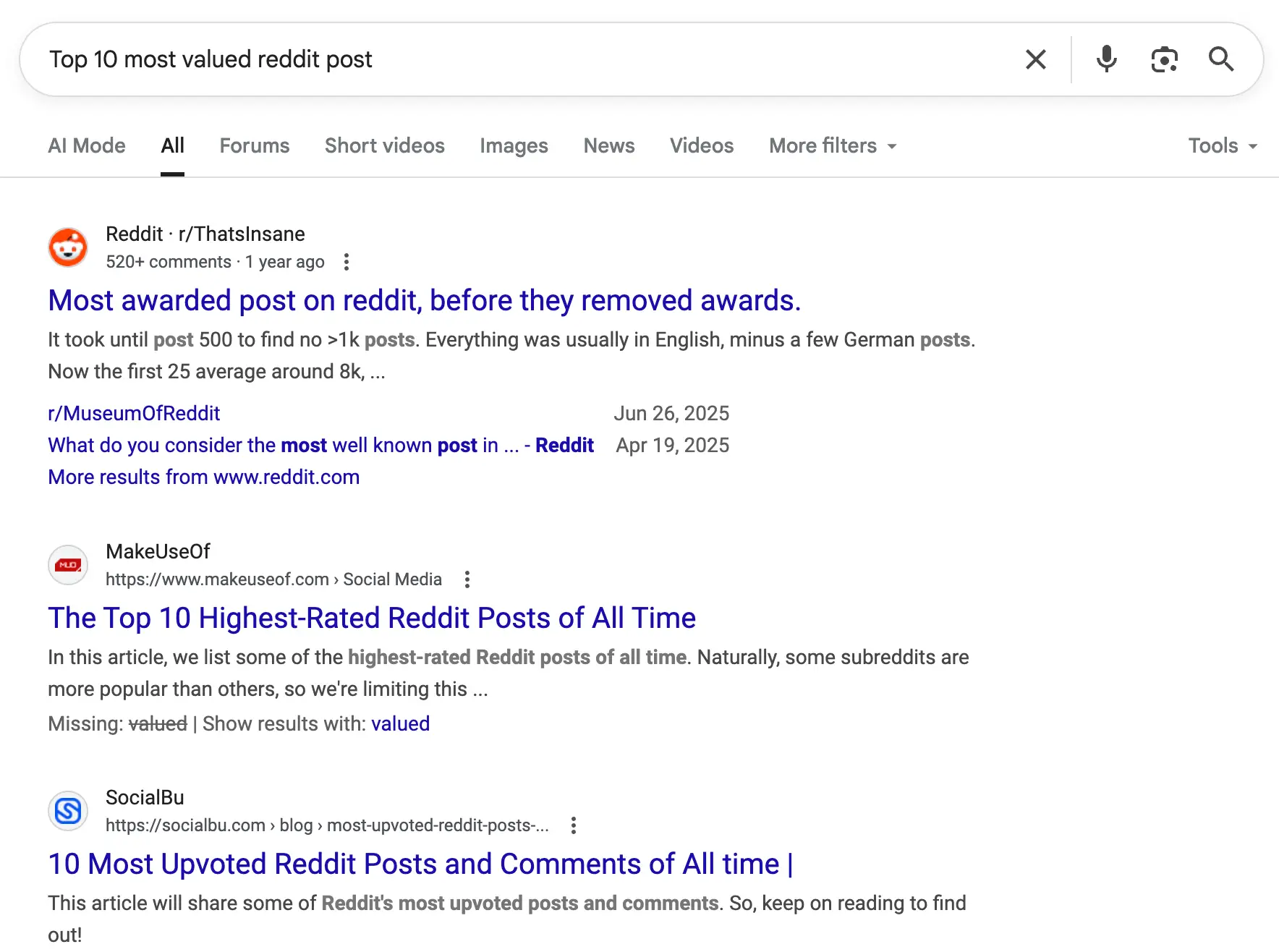
Task: Open the r/MuseumOfReddit sublink
Action: click(x=134, y=413)
